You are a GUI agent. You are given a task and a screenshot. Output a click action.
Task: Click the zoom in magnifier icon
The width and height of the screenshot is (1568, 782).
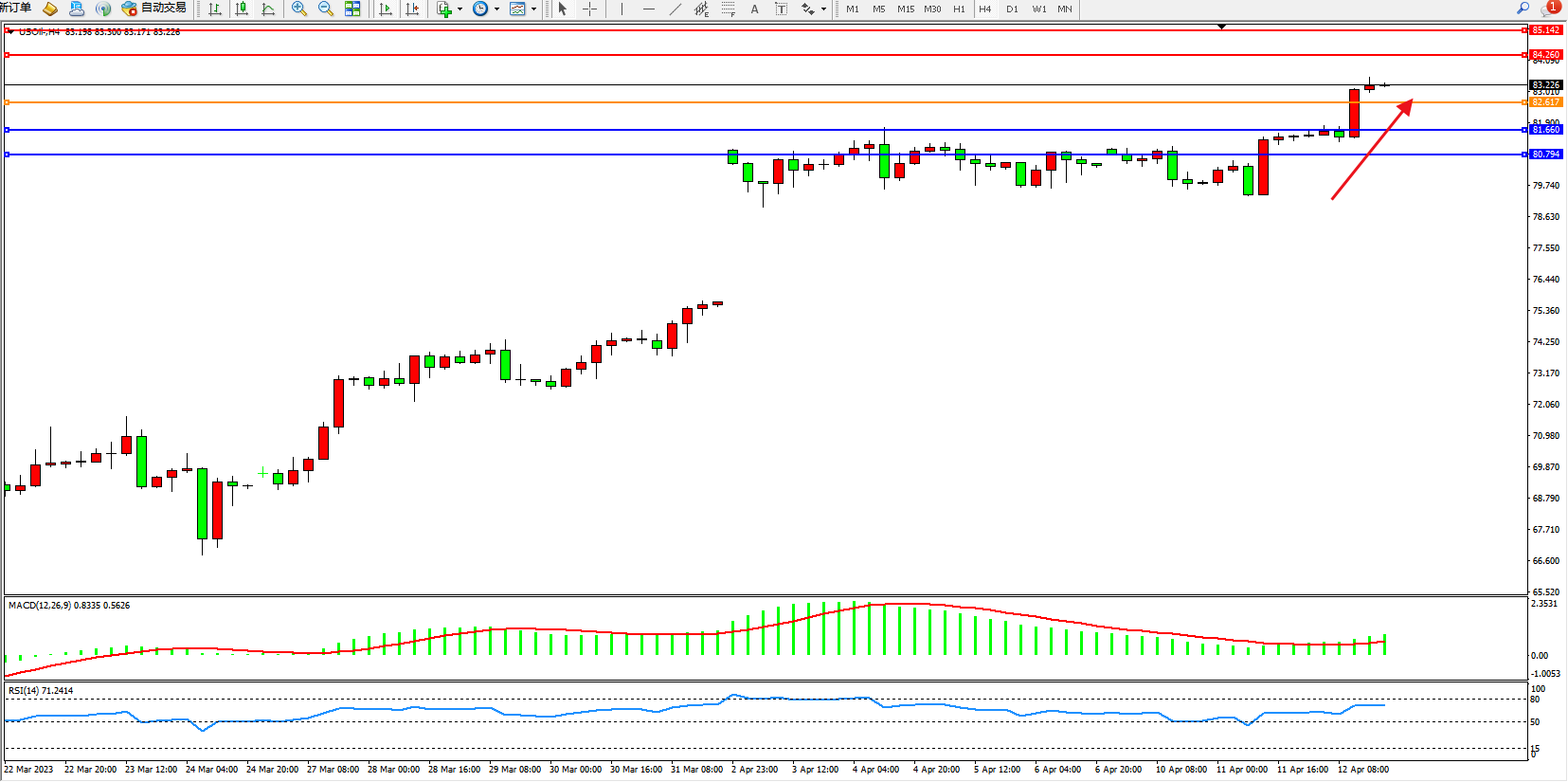299,9
